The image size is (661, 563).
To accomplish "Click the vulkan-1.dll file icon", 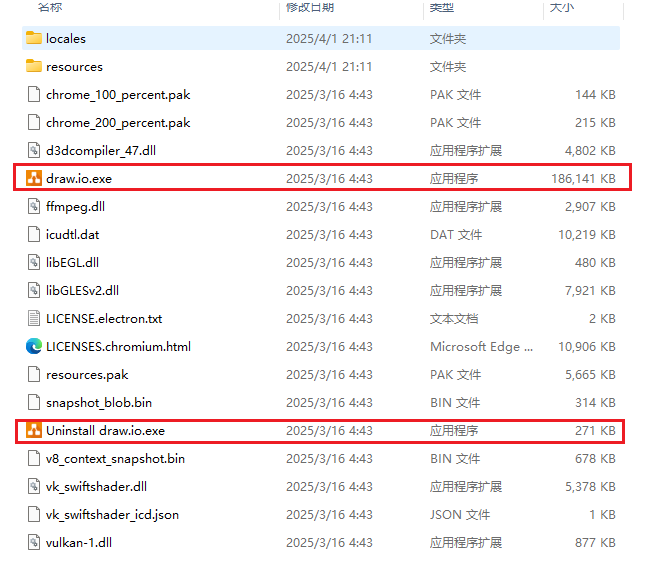I will pos(34,542).
